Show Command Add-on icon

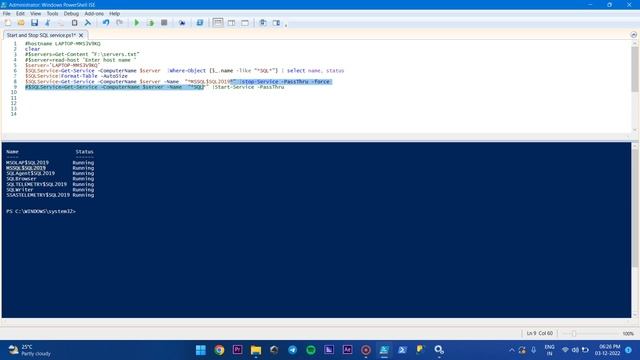pyautogui.click(x=276, y=23)
